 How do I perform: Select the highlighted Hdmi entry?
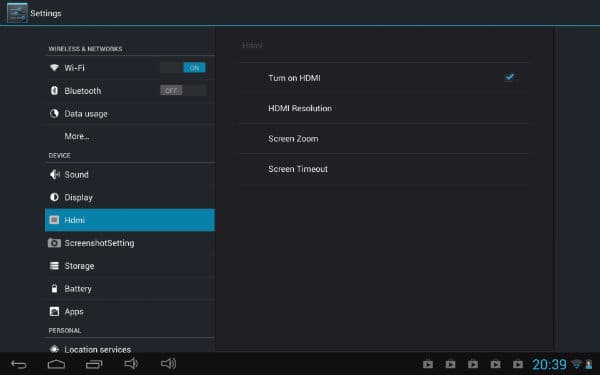pyautogui.click(x=130, y=220)
